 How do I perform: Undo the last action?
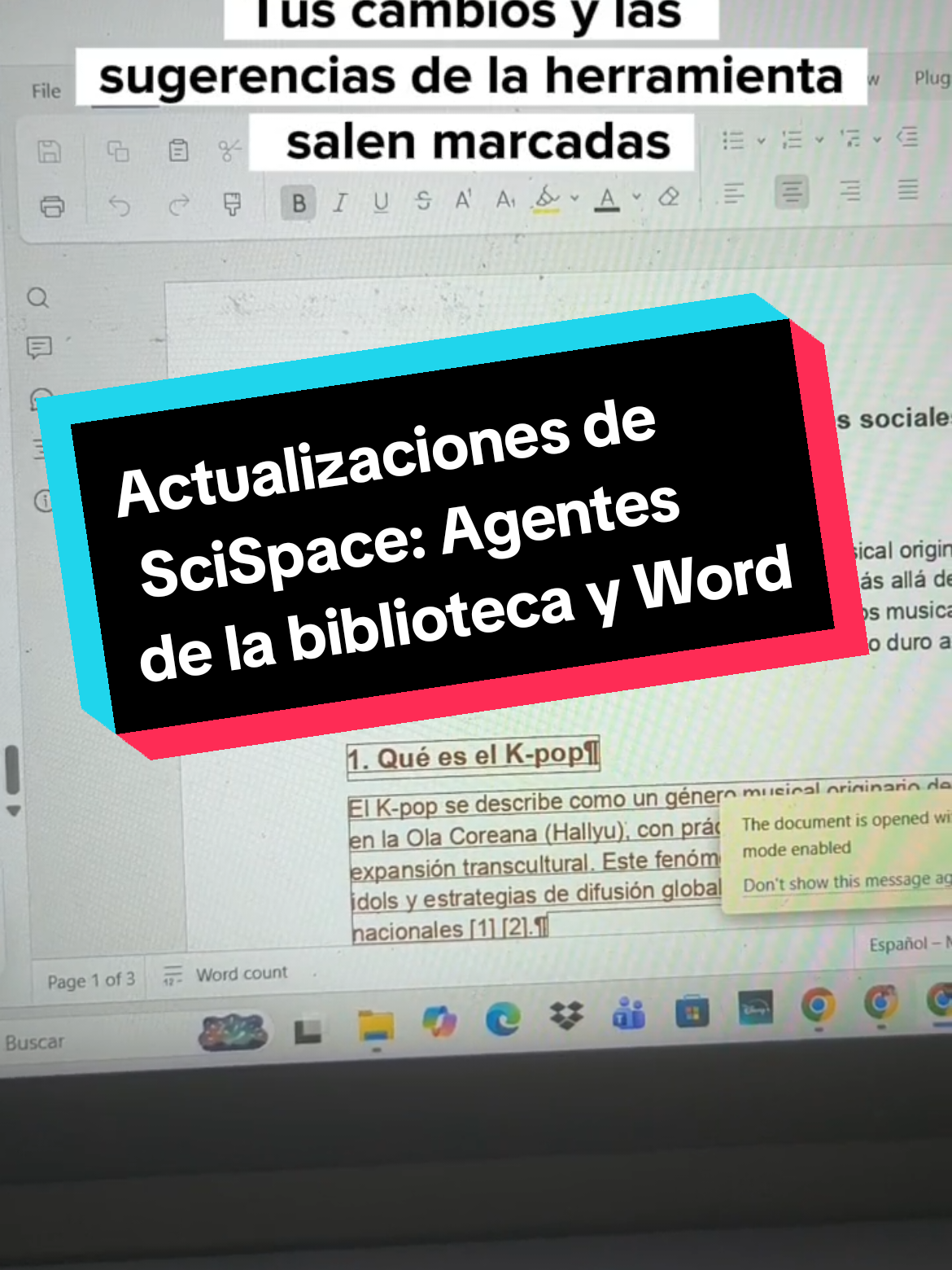(x=120, y=206)
